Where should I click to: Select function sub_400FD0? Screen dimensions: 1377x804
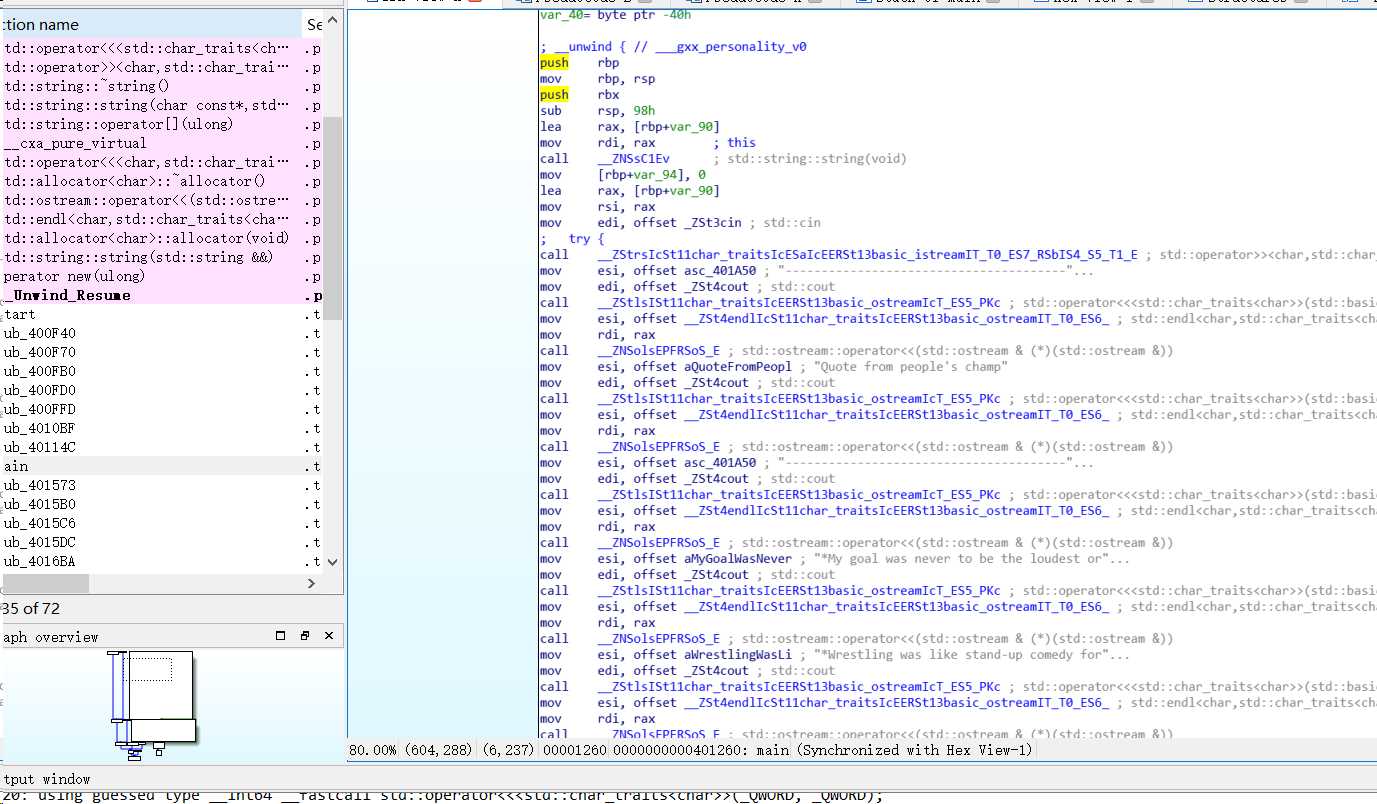pos(162,390)
